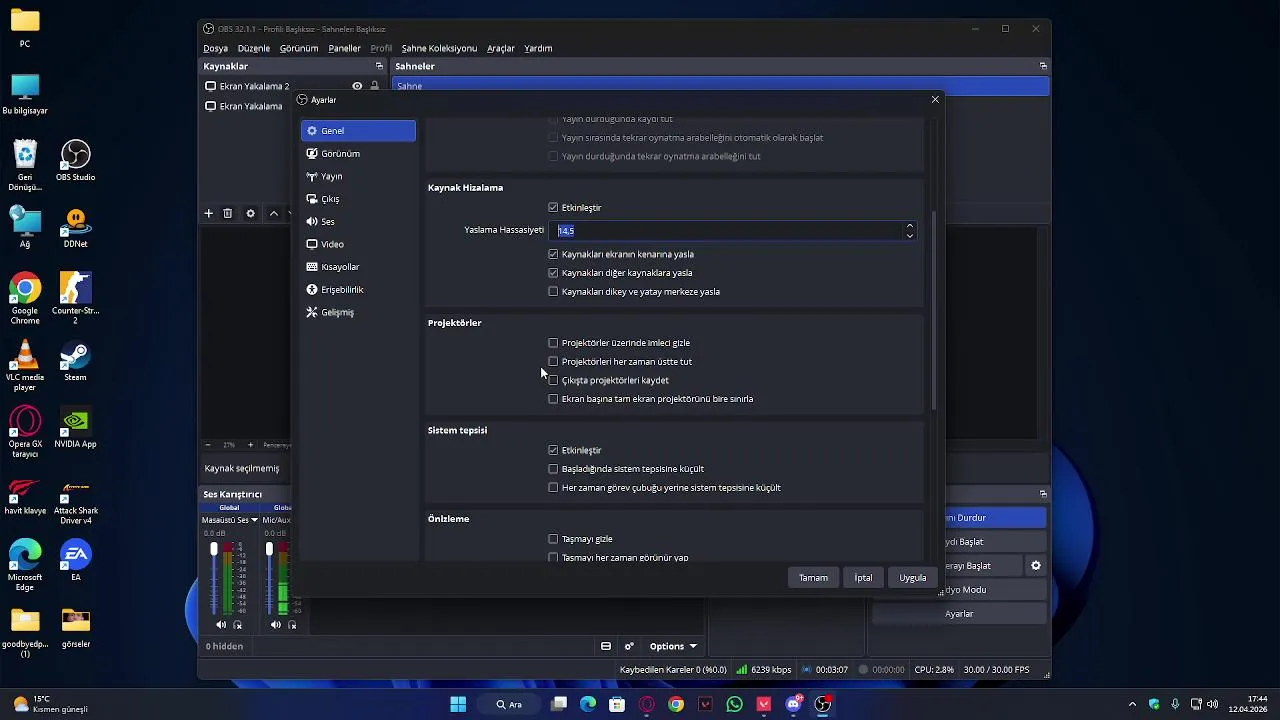Decrease Yaslama Hassasiyeti with down arrow
This screenshot has width=1280, height=720.
909,236
